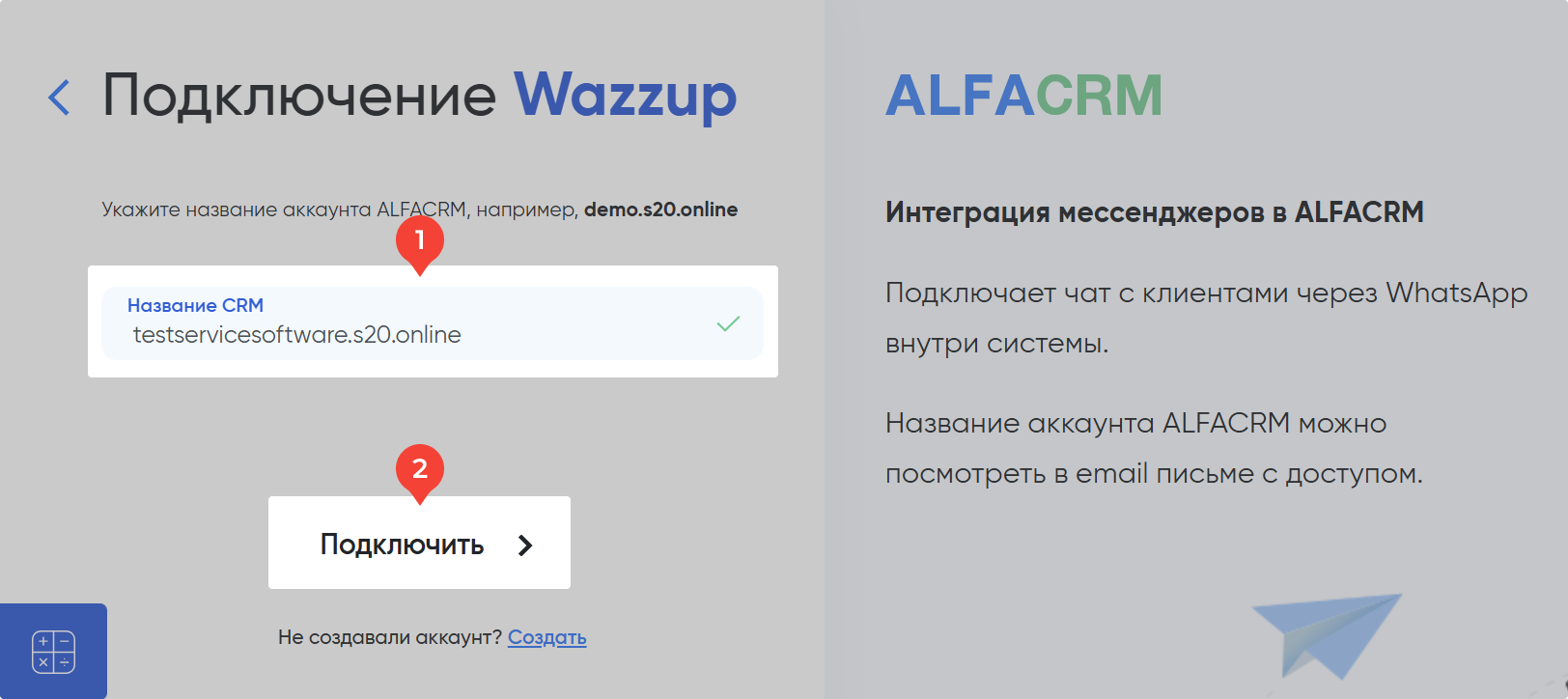Click the paragraph about email письме с доступом
Viewport: 1568px width, 699px height.
point(1154,448)
